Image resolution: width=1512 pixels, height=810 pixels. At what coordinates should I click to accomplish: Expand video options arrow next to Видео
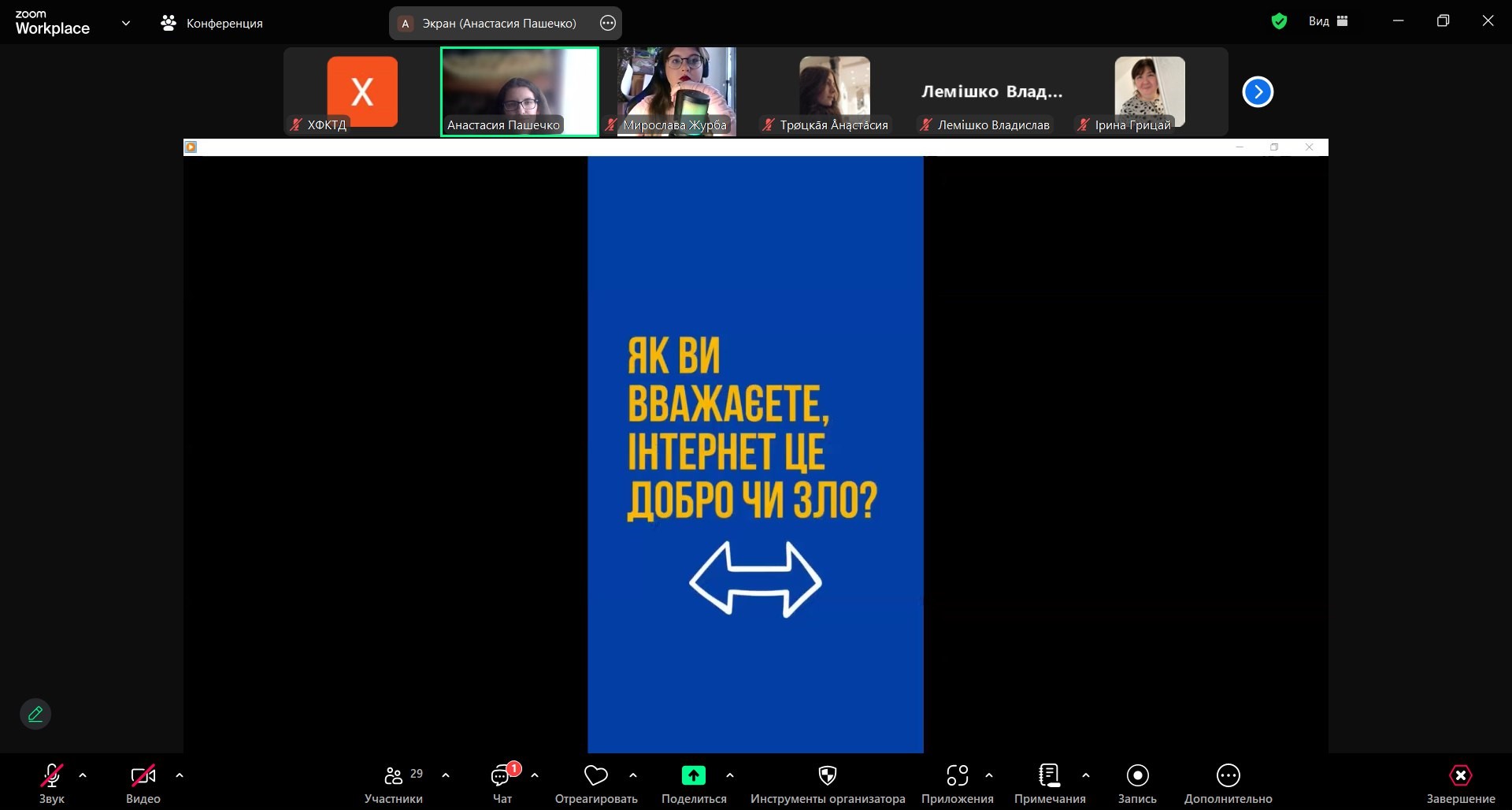(180, 775)
